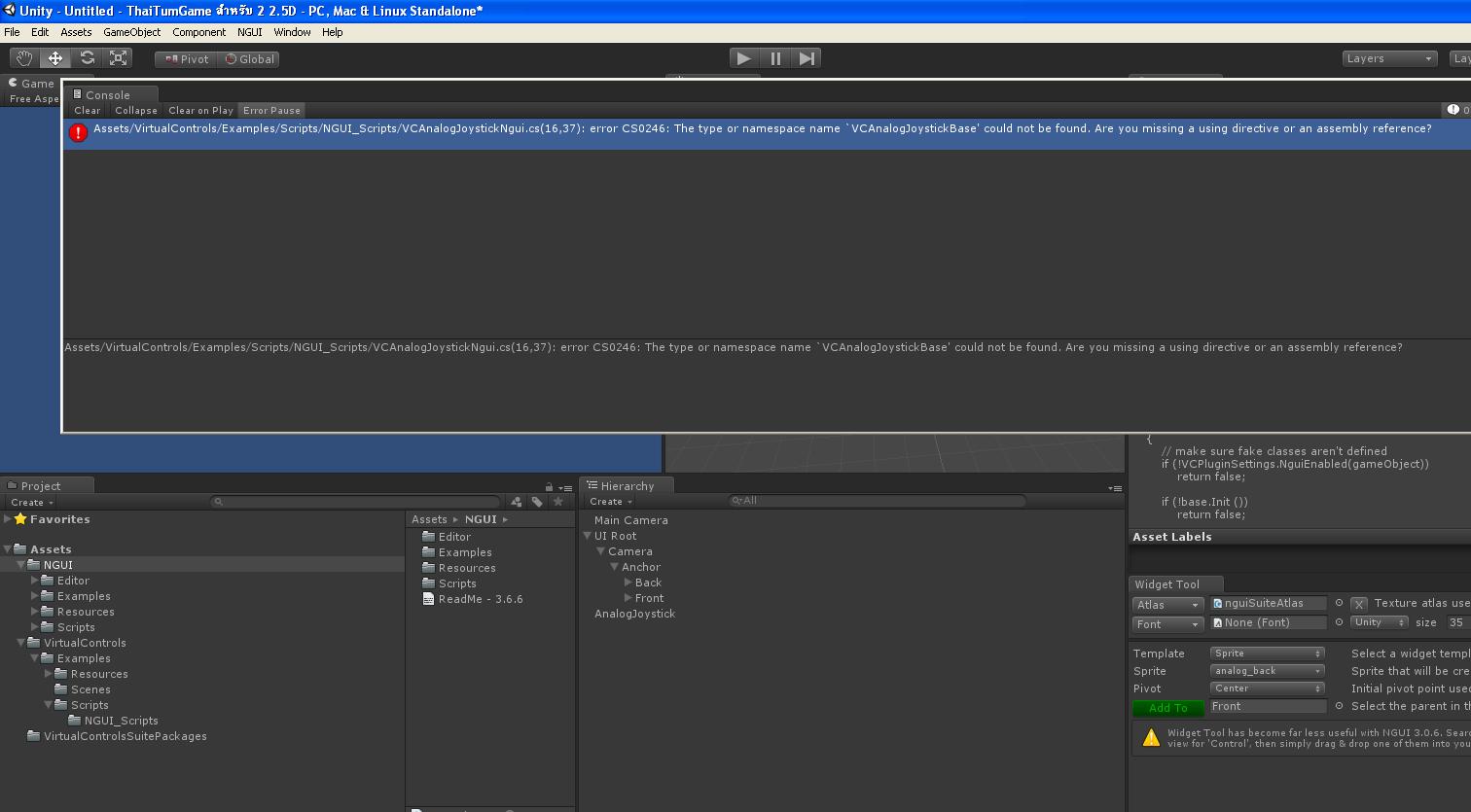Click the Font object picker circle

click(1339, 622)
